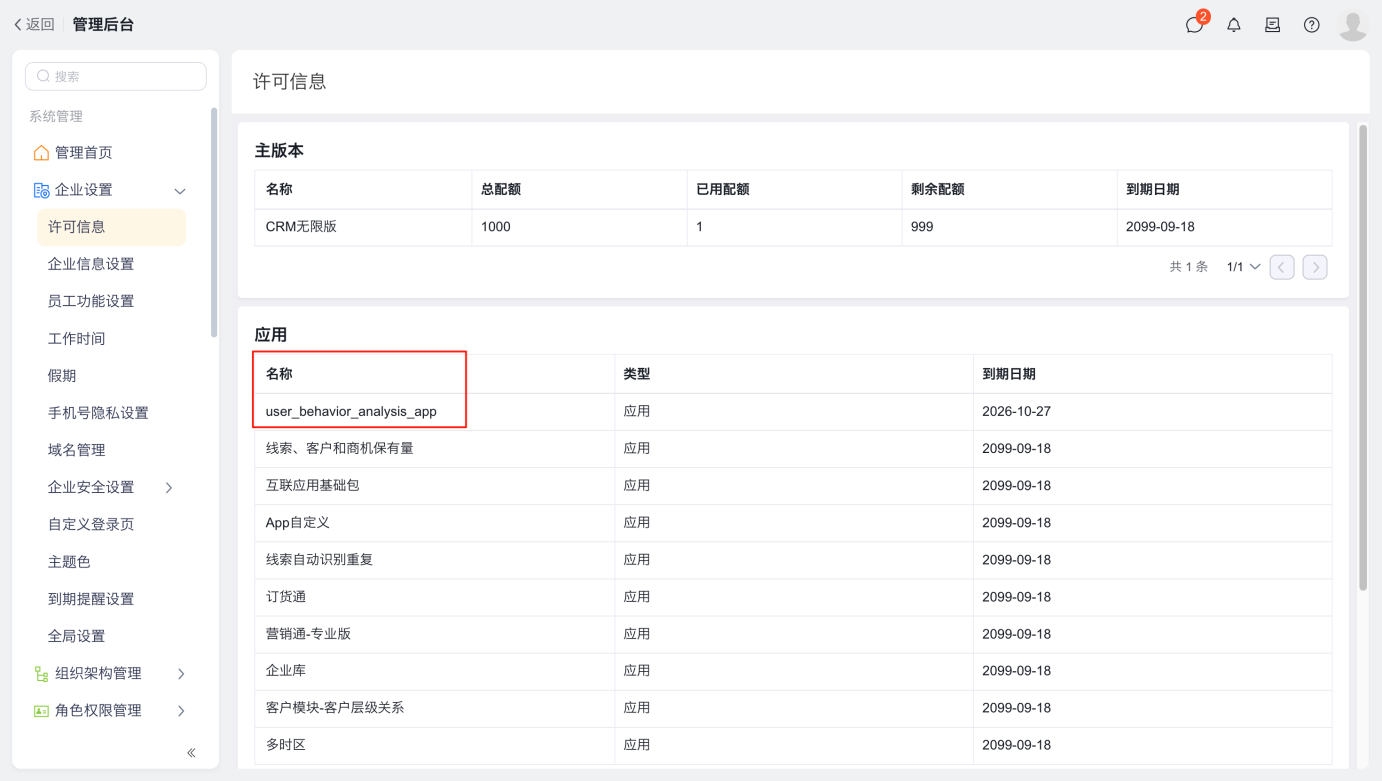Click the 客户模块-客户层级关系 row

[x=793, y=708]
